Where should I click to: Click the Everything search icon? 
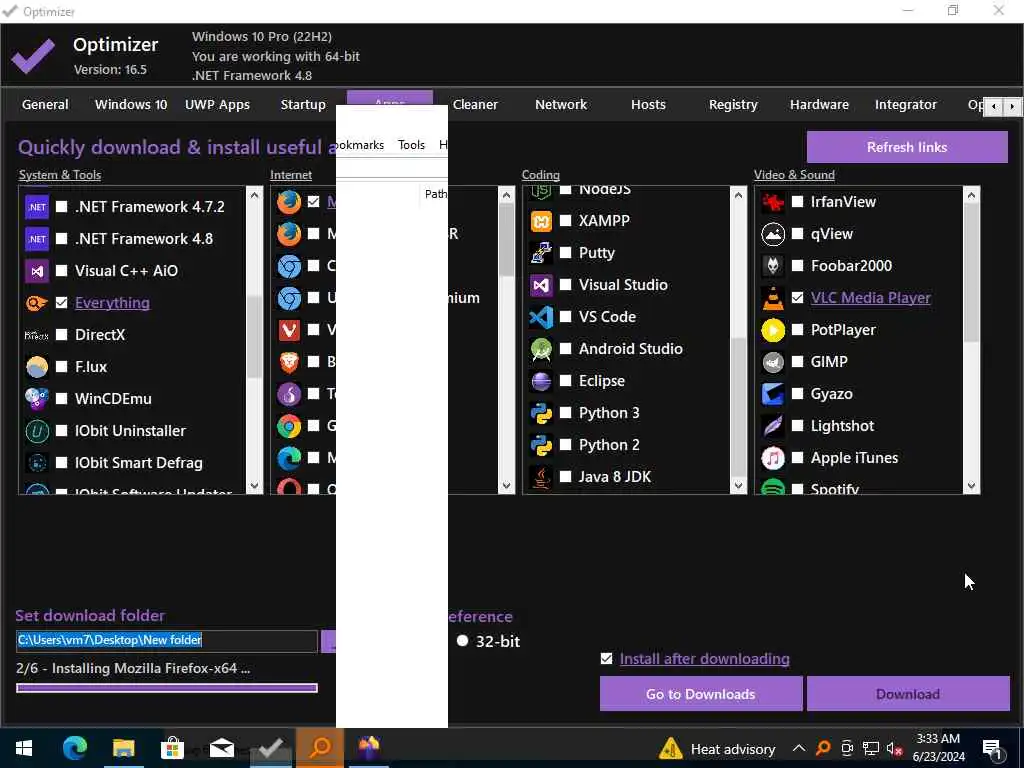[37, 303]
